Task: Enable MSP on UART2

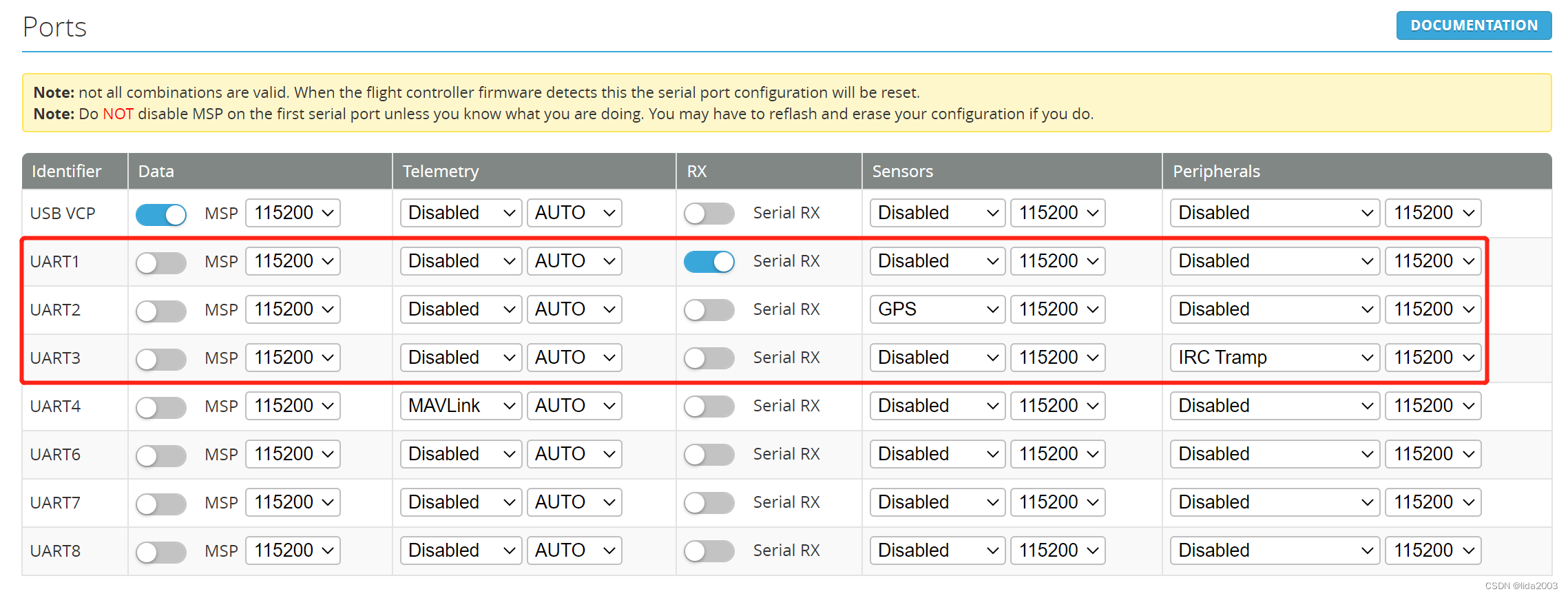Action: (161, 311)
